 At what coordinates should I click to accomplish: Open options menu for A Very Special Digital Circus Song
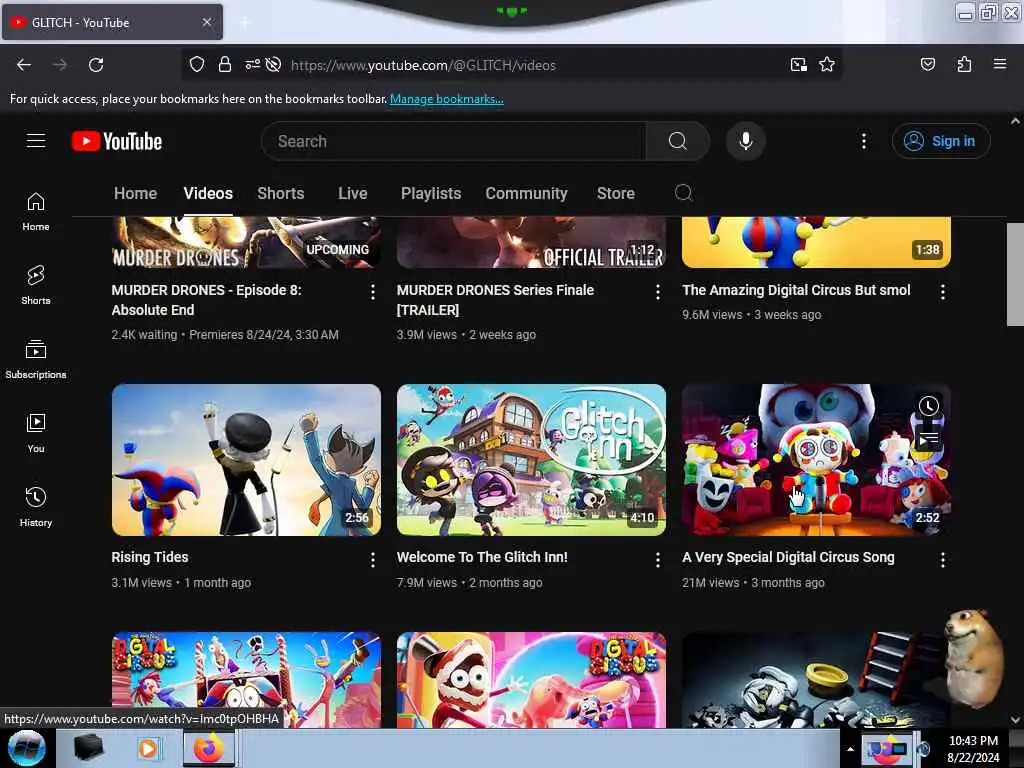pos(942,560)
